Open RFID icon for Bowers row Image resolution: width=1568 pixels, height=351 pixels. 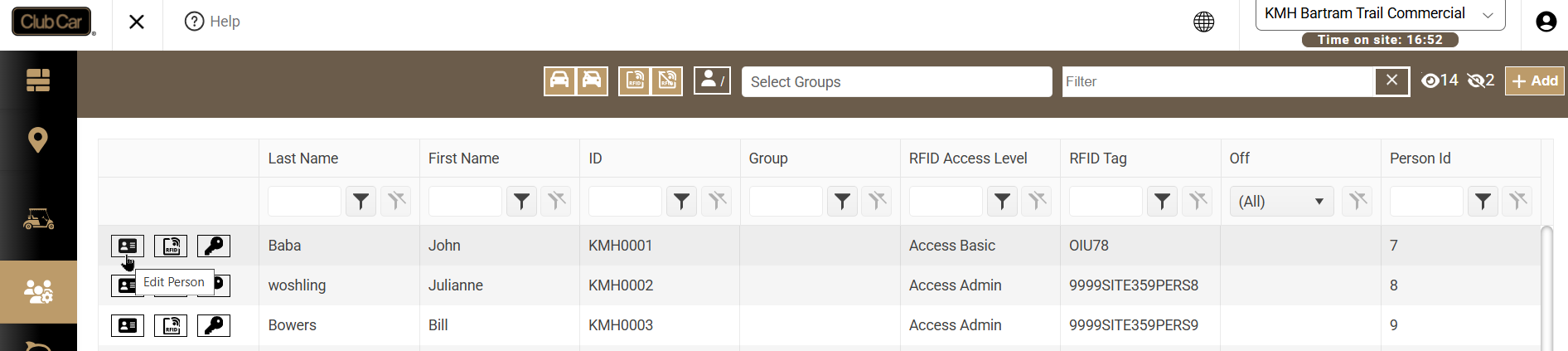tap(171, 325)
